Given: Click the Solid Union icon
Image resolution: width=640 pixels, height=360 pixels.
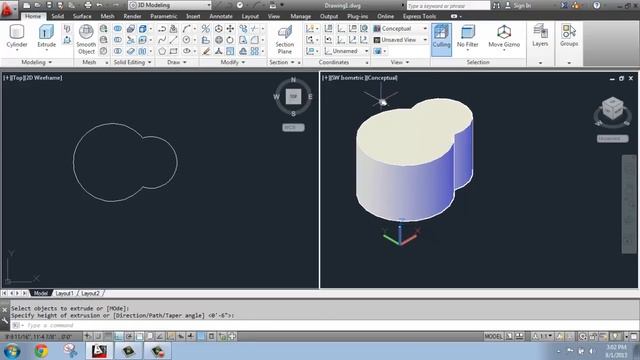Looking at the screenshot, I should coord(118,29).
